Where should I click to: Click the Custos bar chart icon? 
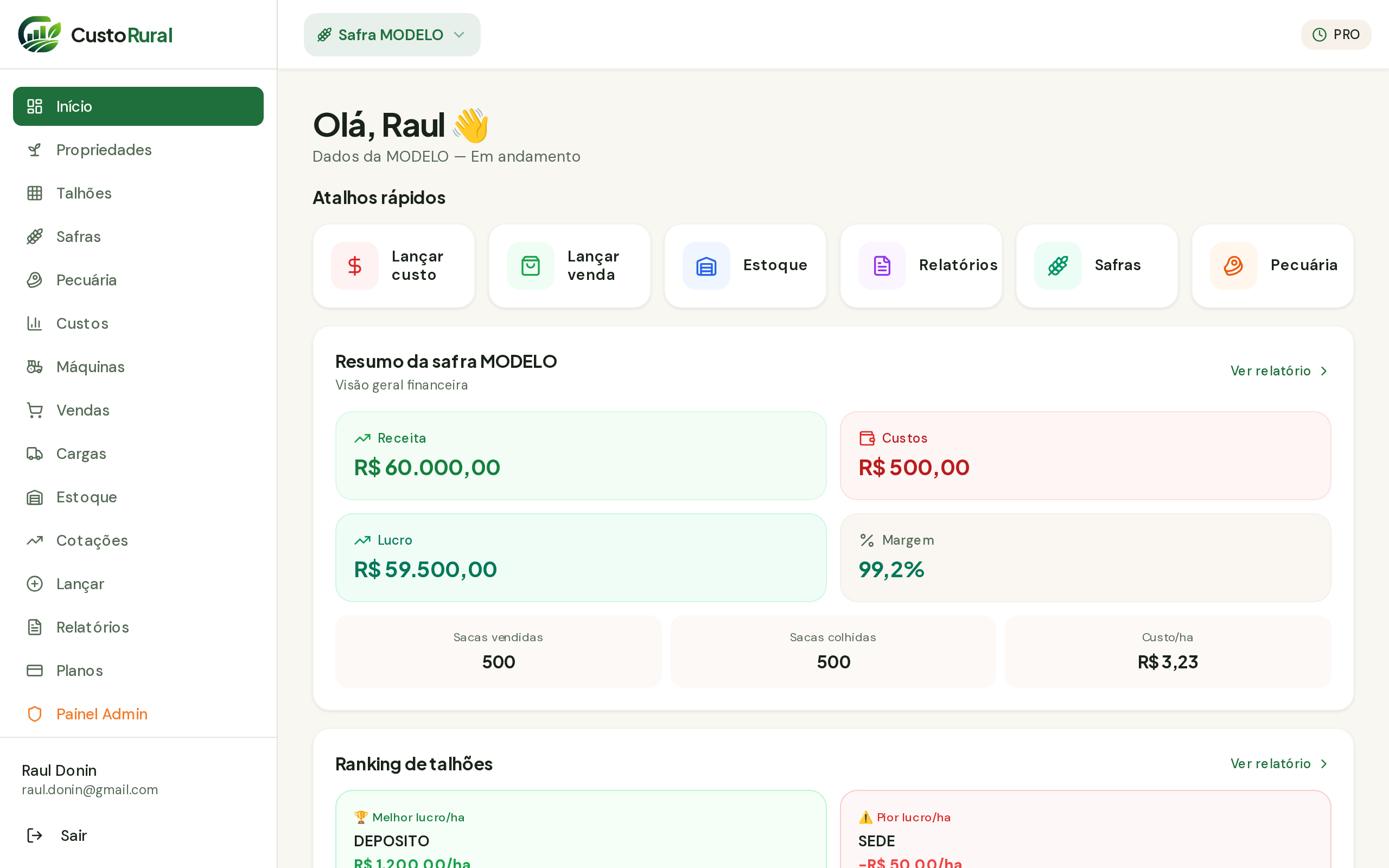34,323
